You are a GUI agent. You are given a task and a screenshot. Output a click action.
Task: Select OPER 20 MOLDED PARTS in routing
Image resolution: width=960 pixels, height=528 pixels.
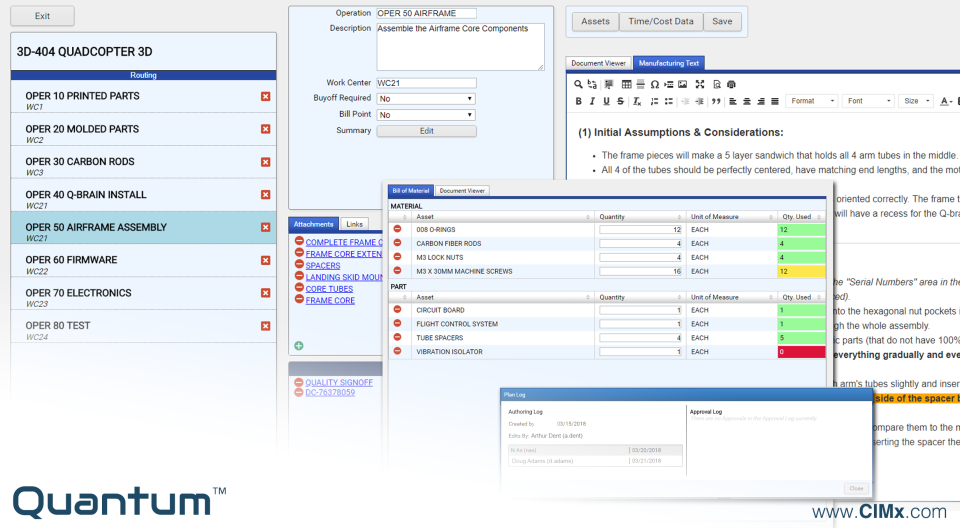coord(143,129)
